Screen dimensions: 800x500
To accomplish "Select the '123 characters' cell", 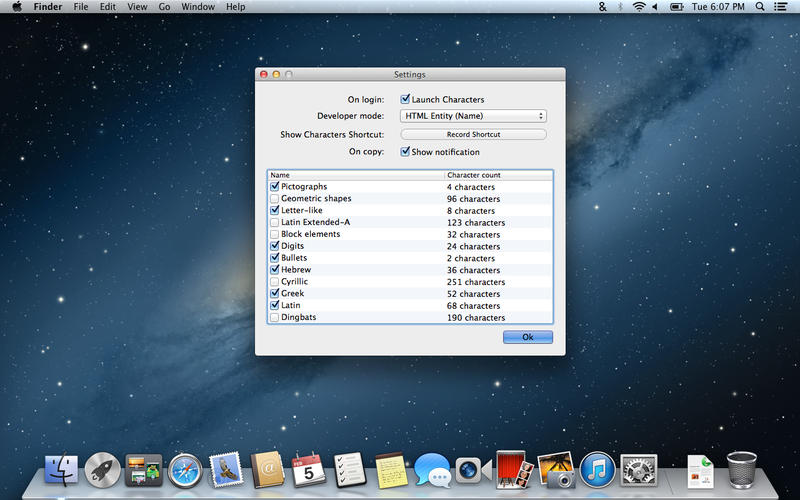I will pyautogui.click(x=476, y=223).
